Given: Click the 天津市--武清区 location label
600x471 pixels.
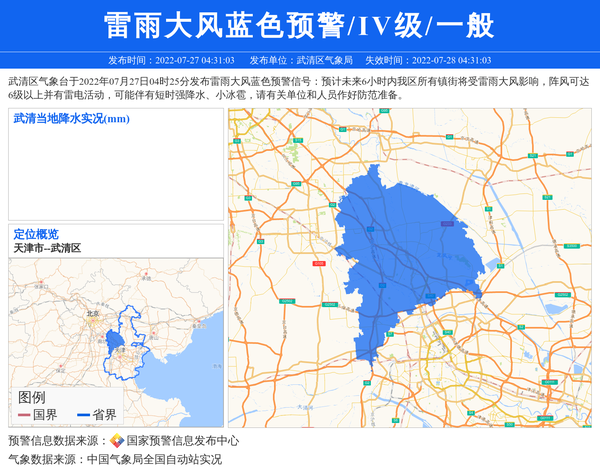Looking at the screenshot, I should [47, 247].
